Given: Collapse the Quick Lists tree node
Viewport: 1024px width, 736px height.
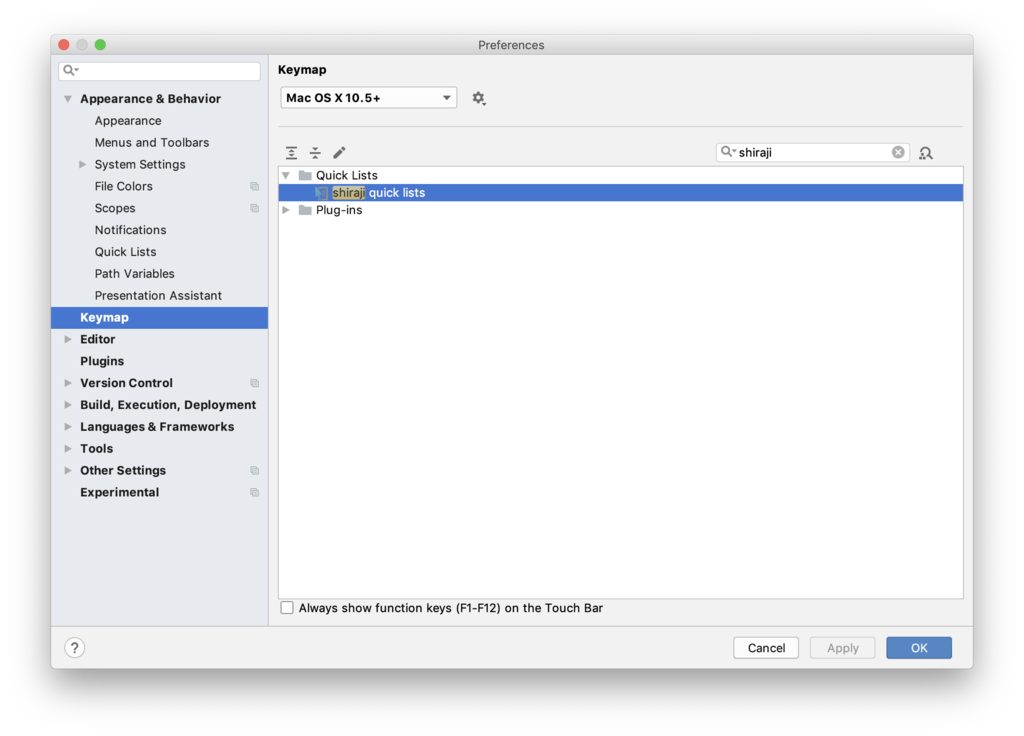Looking at the screenshot, I should (x=286, y=175).
